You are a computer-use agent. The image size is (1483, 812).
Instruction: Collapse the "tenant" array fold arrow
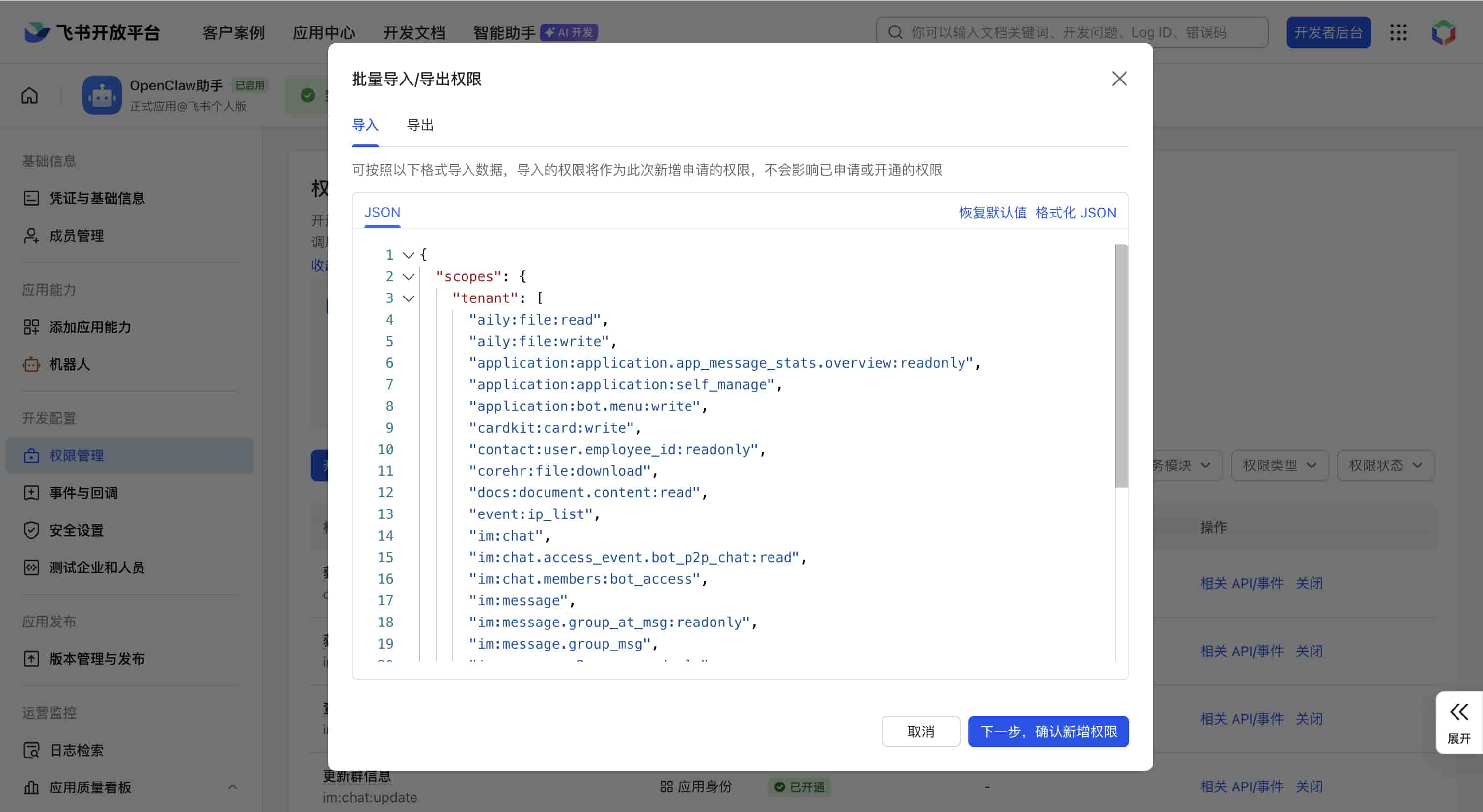click(x=408, y=298)
